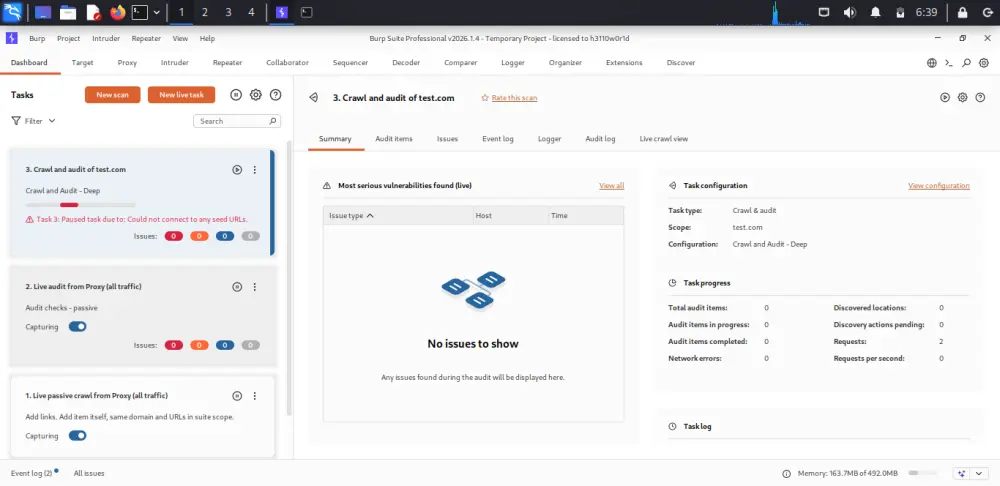Click the View all vulnerabilities link
This screenshot has height=486, width=1000.
click(x=611, y=186)
